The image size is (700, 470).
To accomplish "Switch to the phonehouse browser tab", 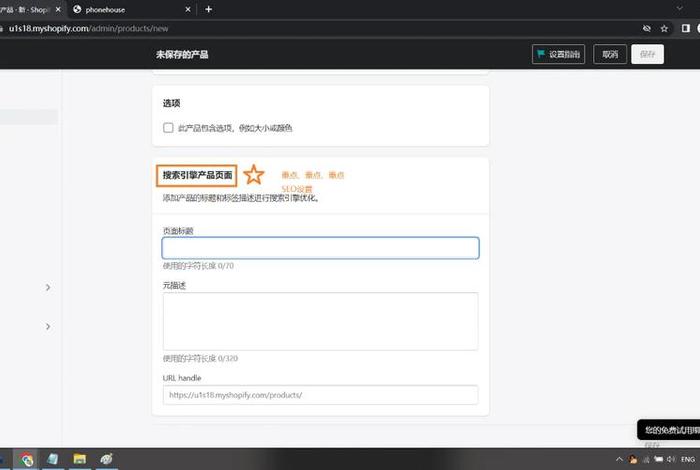I will click(x=129, y=9).
